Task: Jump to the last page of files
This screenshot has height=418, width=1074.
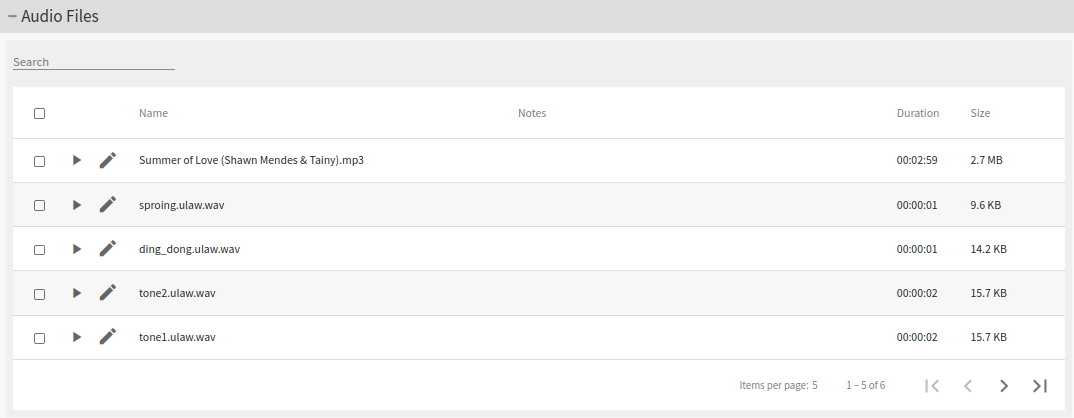Action: [x=1040, y=386]
